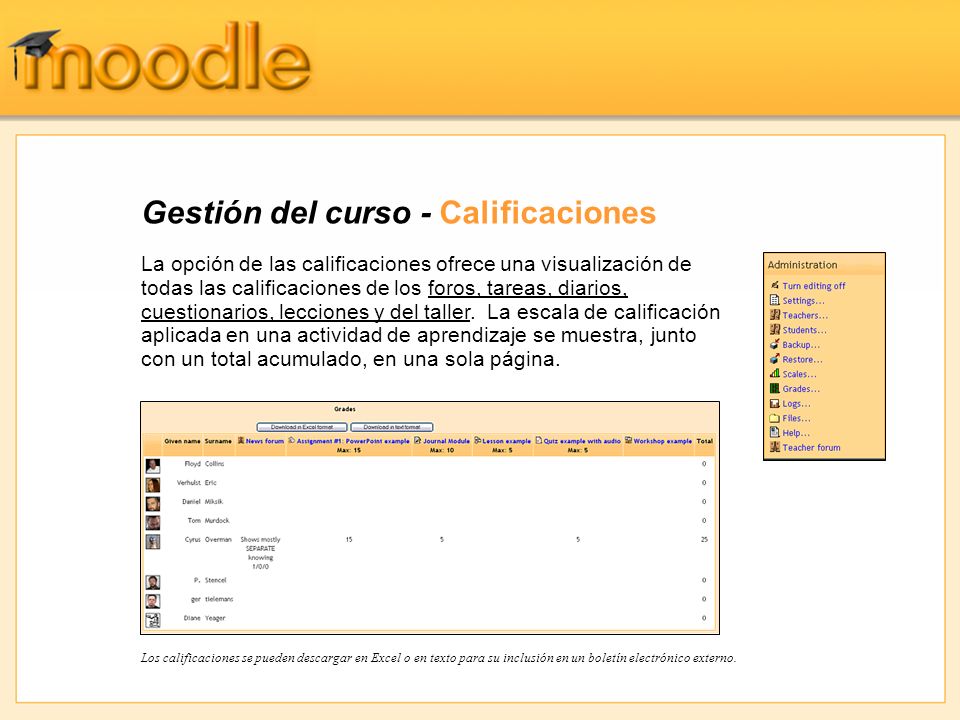960x720 pixels.
Task: Click the Workshop example column link
Action: click(662, 441)
